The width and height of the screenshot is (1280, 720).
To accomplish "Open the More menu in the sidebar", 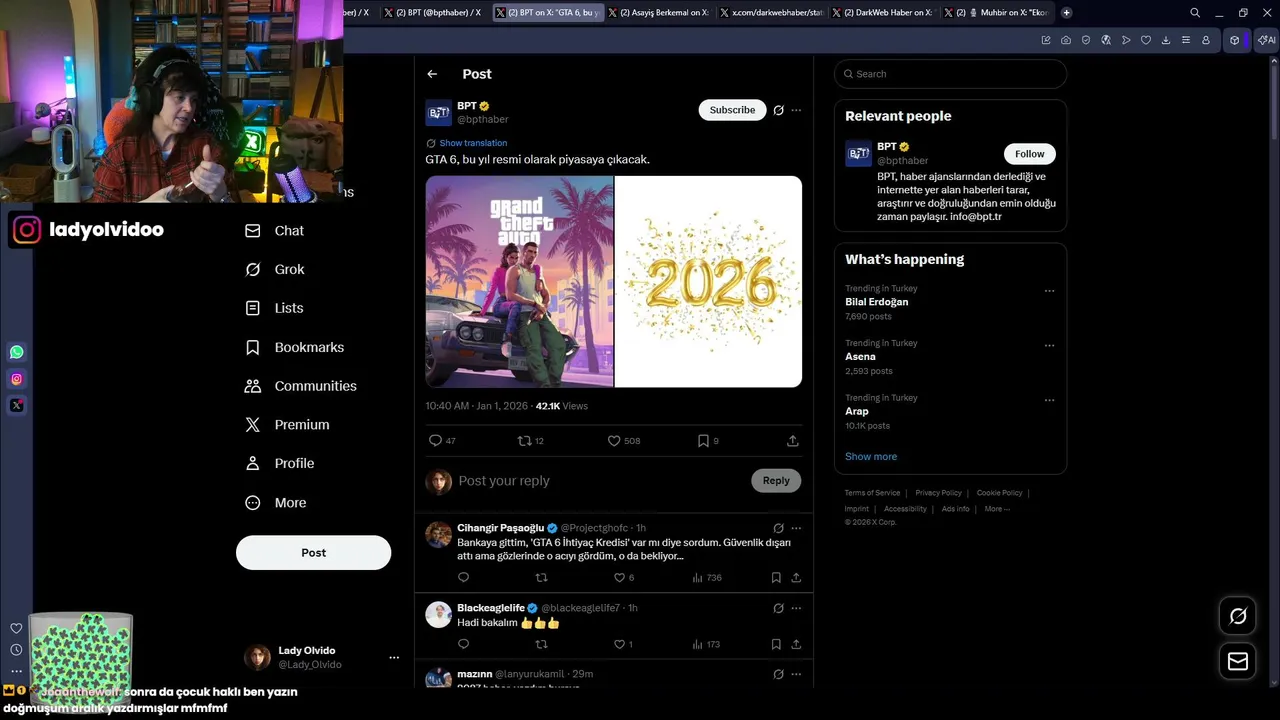I will tap(276, 503).
